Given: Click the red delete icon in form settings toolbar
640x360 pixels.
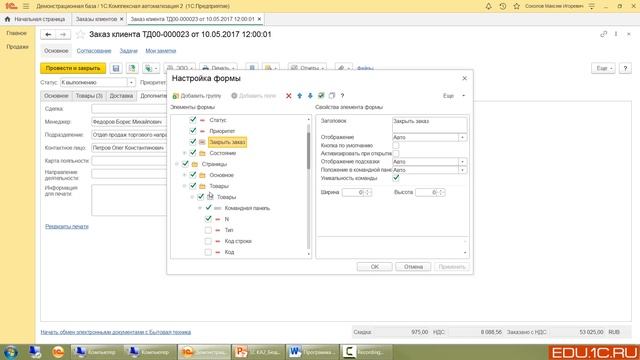Looking at the screenshot, I should tap(289, 96).
